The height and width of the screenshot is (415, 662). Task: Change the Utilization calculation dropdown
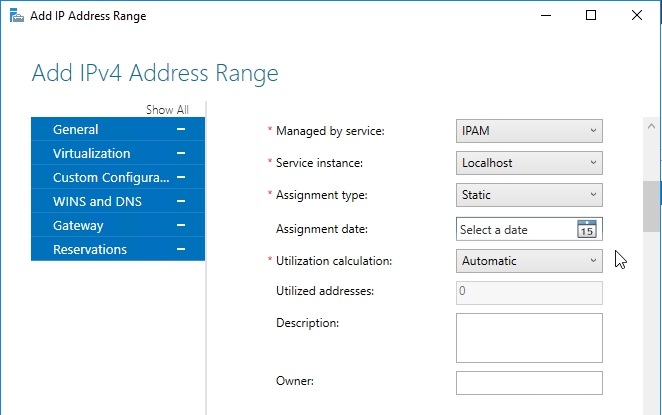tap(529, 261)
